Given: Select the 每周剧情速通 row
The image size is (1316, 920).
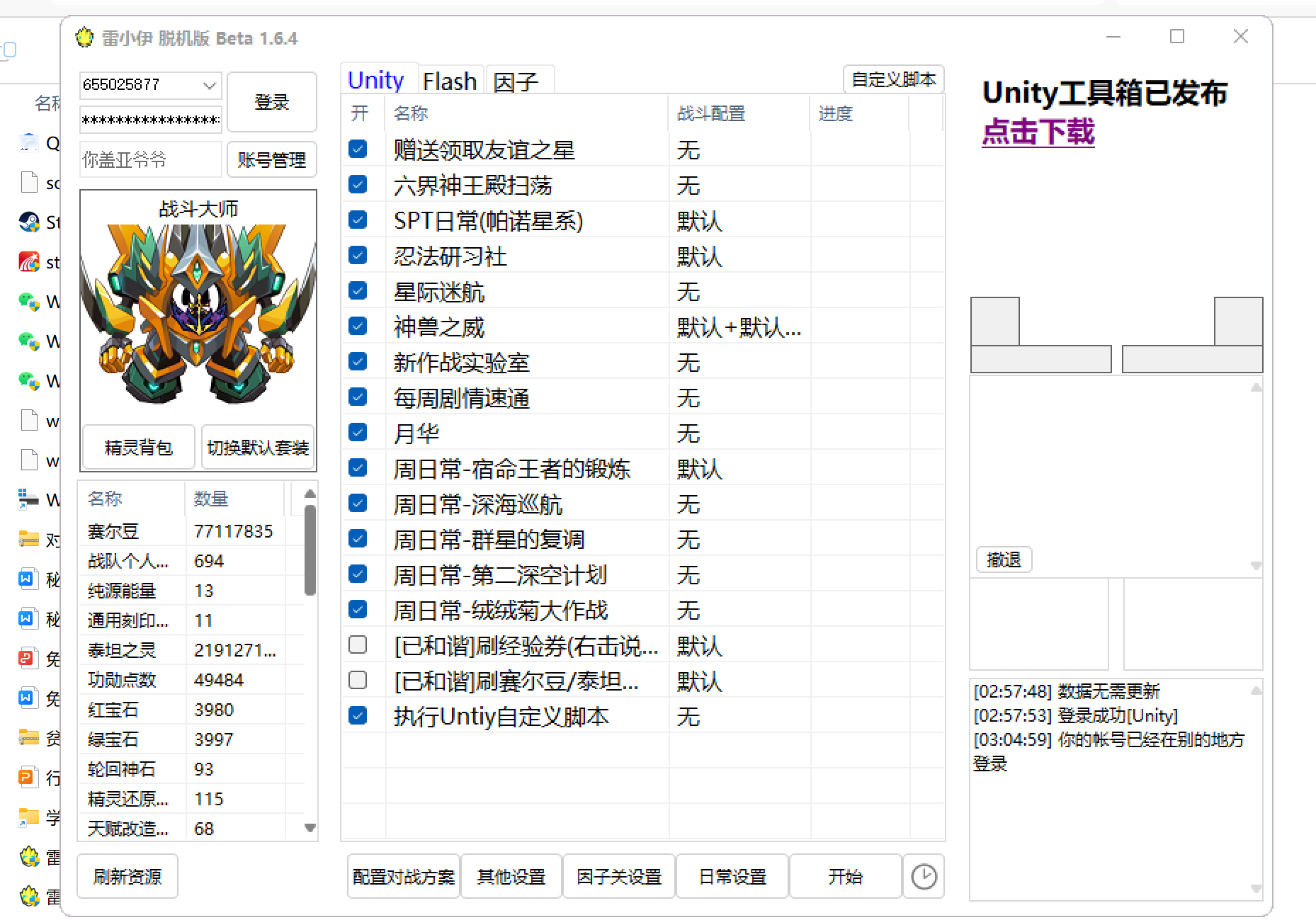Looking at the screenshot, I should (x=643, y=397).
